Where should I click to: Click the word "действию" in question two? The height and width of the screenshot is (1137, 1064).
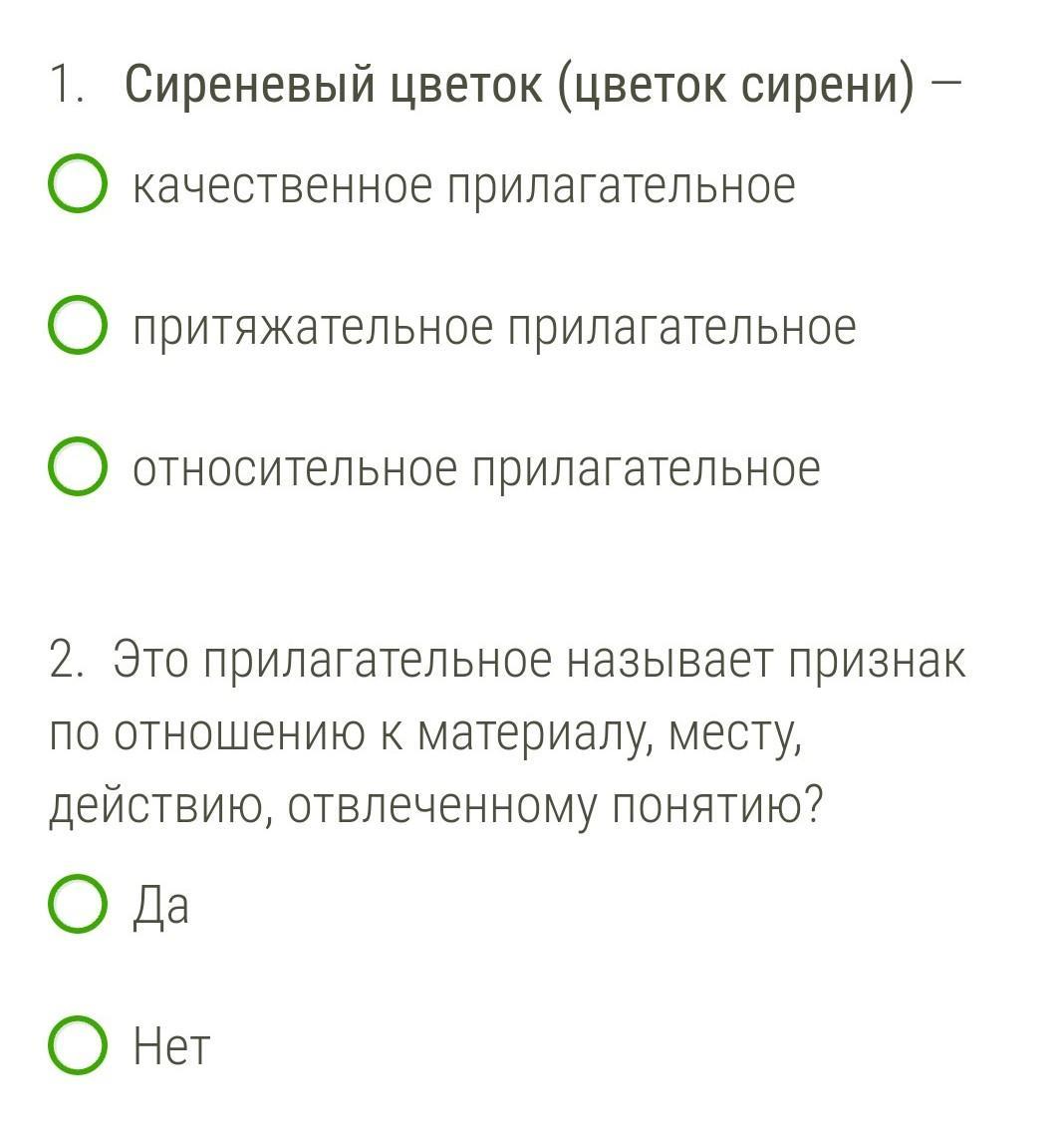point(161,809)
